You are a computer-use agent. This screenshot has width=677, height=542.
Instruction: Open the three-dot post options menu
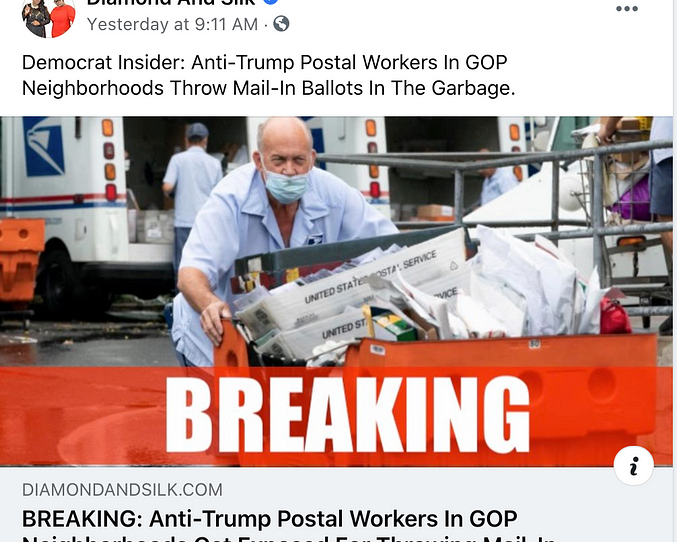point(626,9)
